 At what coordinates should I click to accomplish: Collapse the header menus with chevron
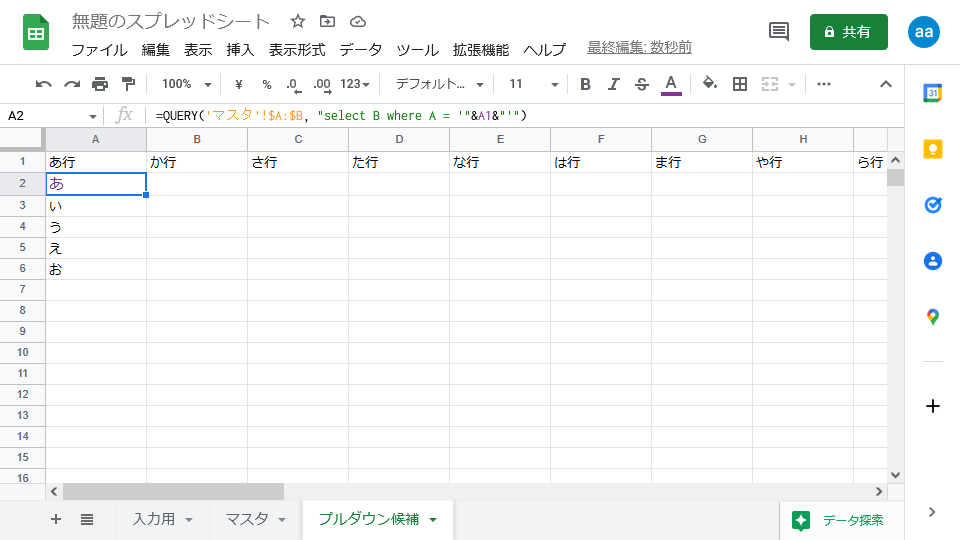click(x=885, y=84)
